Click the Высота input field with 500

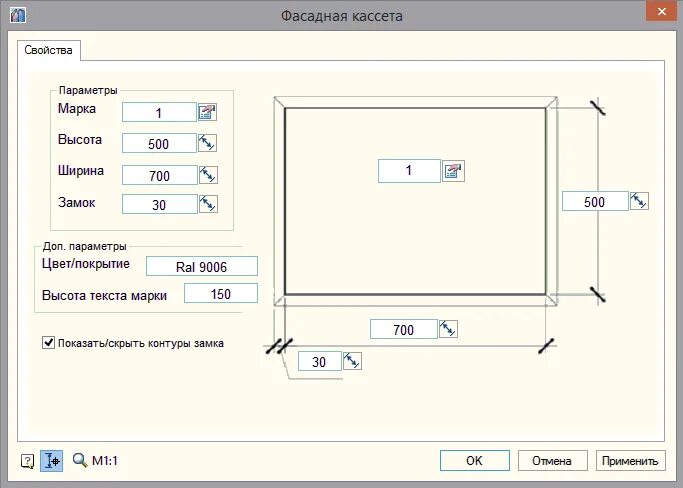(159, 143)
